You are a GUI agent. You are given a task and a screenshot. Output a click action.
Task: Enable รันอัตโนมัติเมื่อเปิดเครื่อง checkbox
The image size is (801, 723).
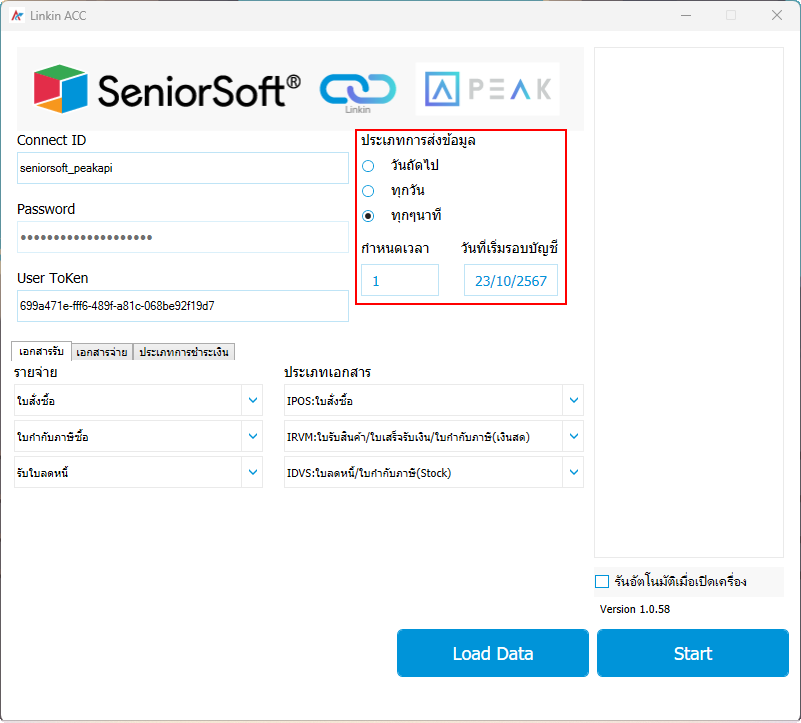coord(602,581)
